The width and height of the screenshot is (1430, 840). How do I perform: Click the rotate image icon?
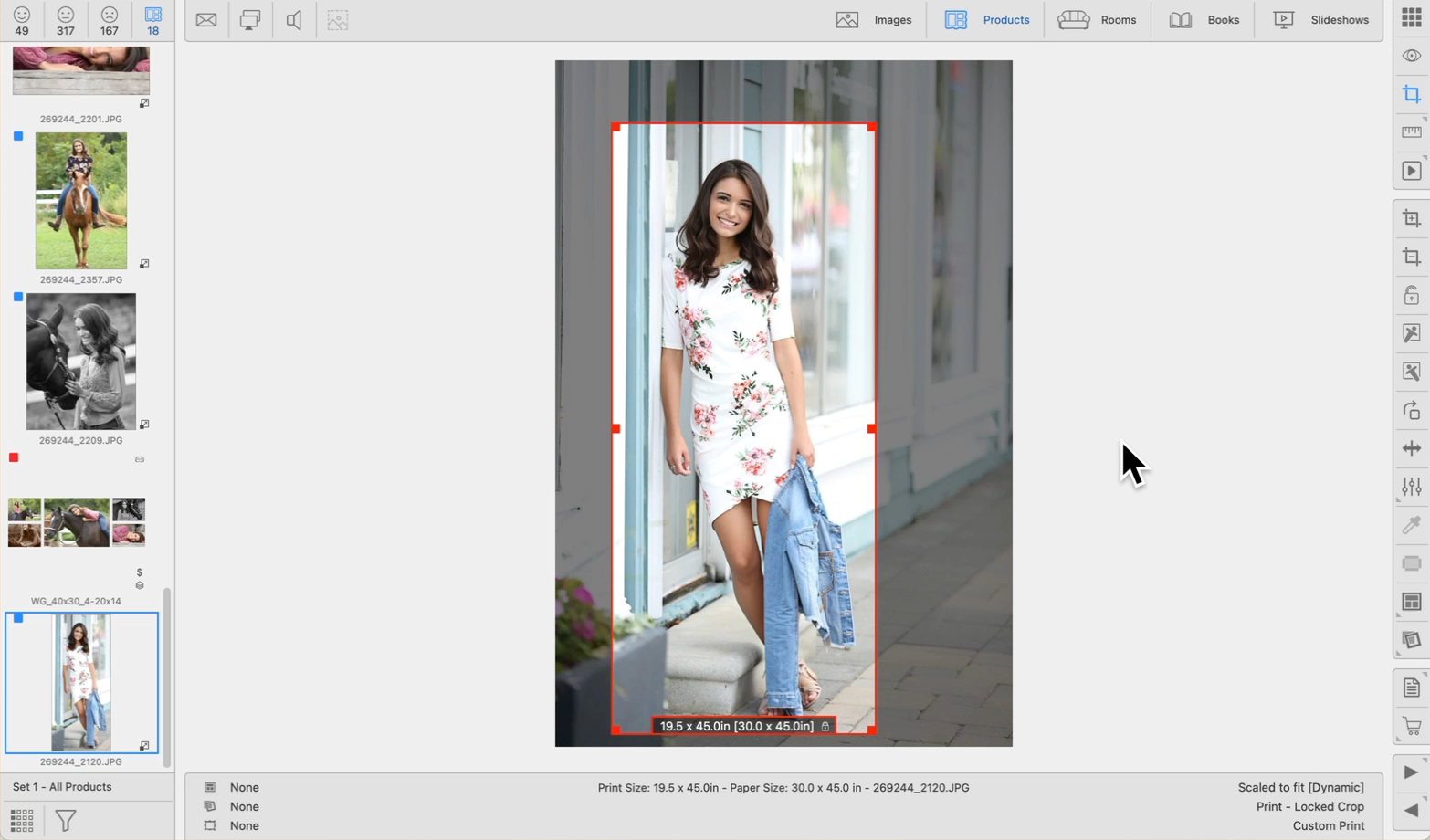pos(1411,410)
